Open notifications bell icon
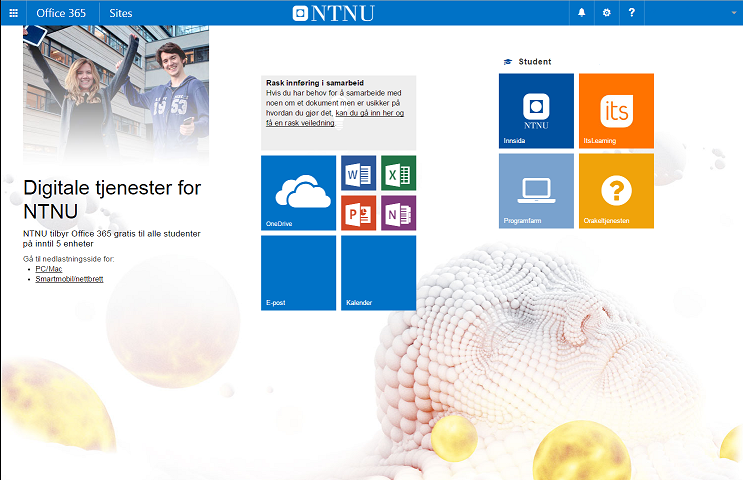This screenshot has width=743, height=480. pyautogui.click(x=581, y=13)
